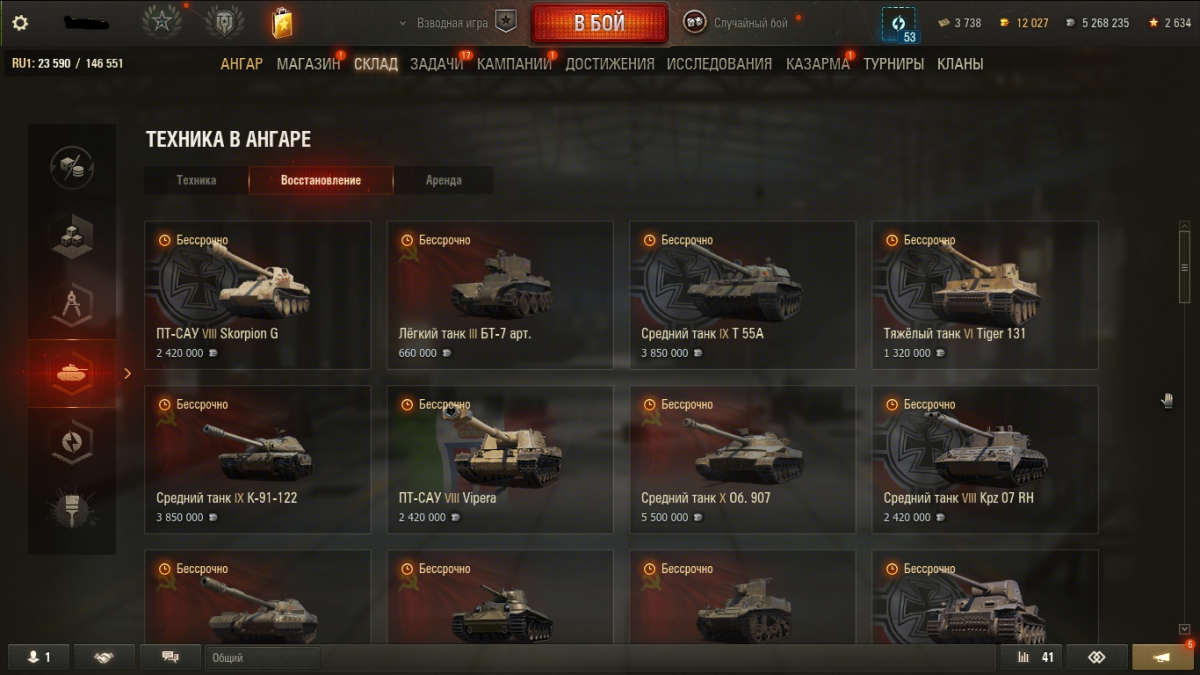The image size is (1200, 675).
Task: Click the handshake icon in bottom bar
Action: click(104, 657)
